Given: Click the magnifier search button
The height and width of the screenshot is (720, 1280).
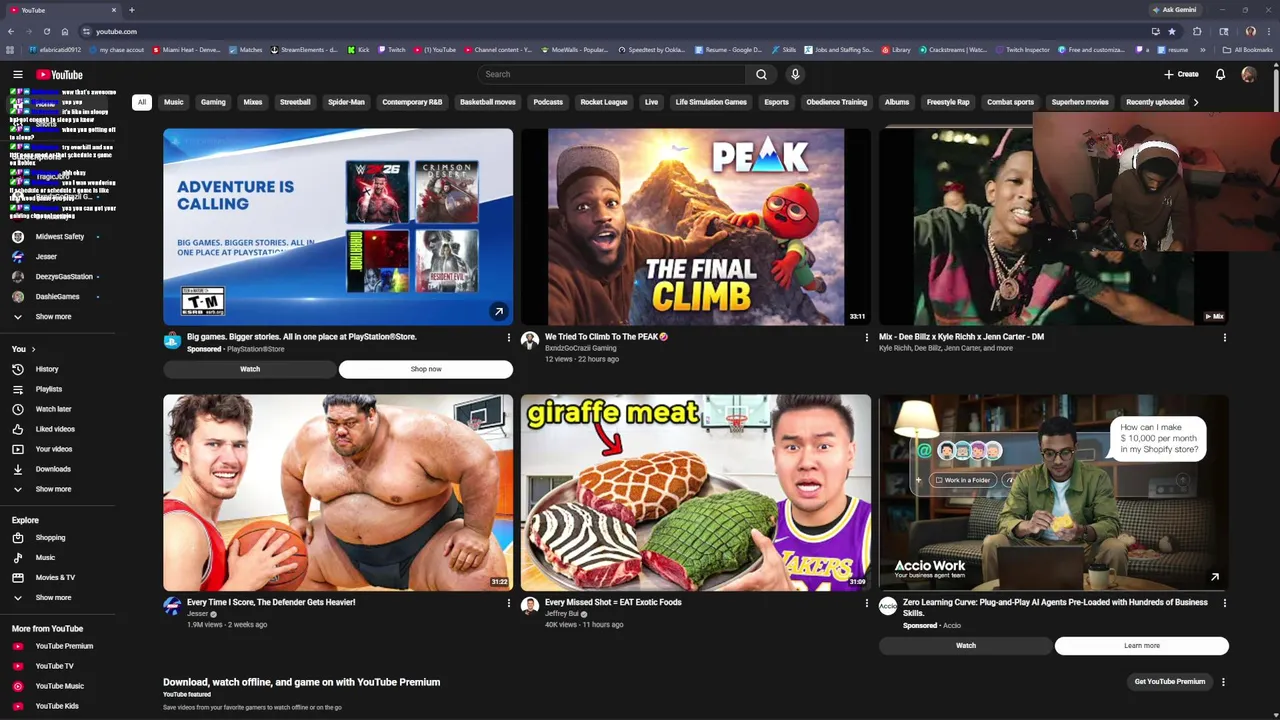Looking at the screenshot, I should click(x=761, y=74).
